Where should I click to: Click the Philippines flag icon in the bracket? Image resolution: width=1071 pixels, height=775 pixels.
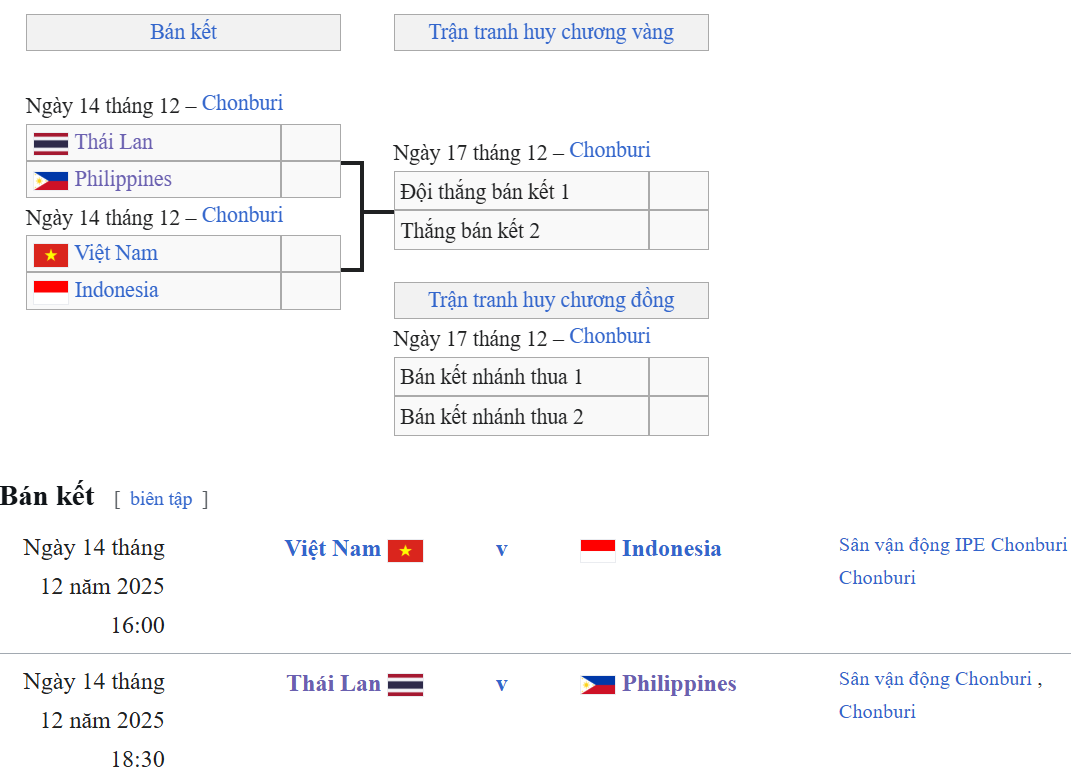click(50, 180)
